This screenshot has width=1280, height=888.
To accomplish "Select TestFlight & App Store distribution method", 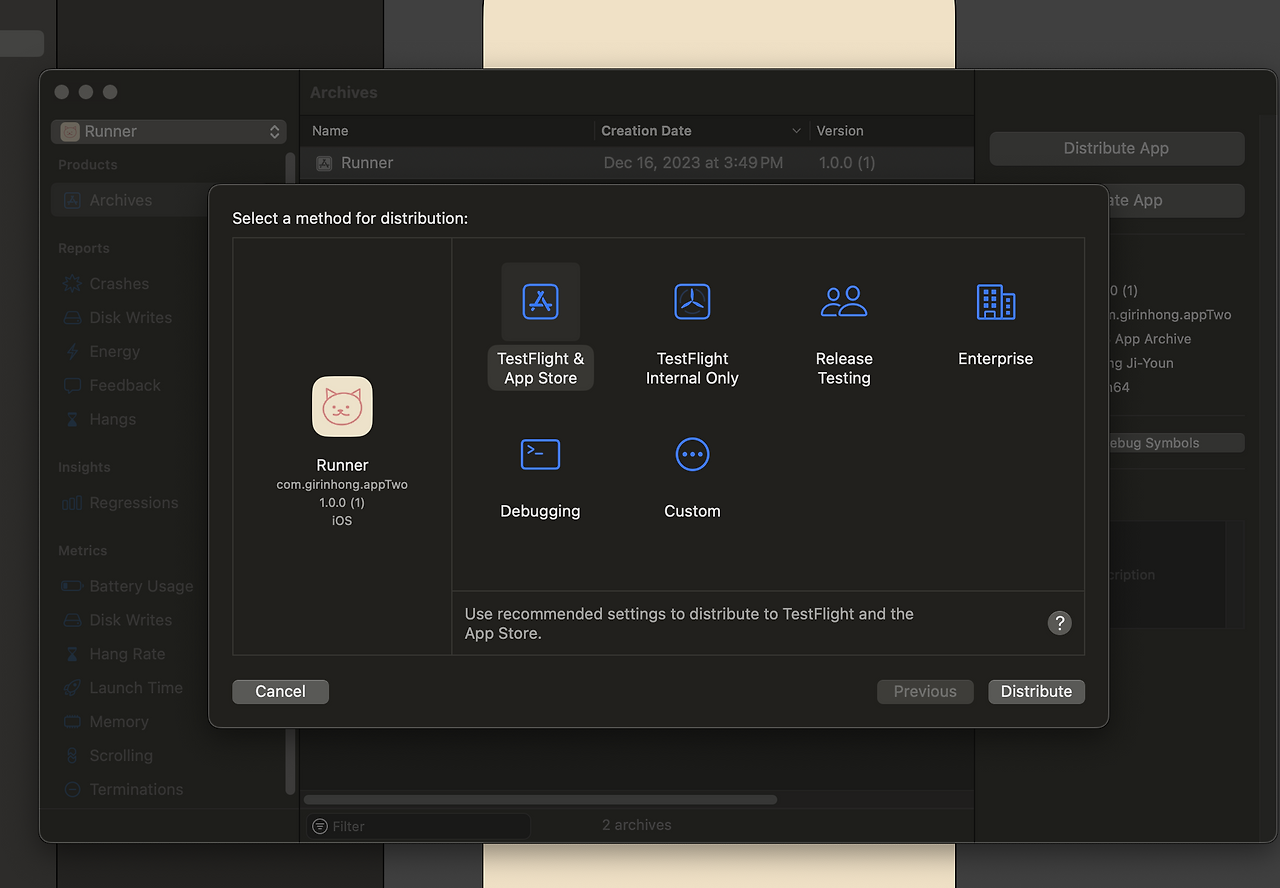I will [x=540, y=326].
